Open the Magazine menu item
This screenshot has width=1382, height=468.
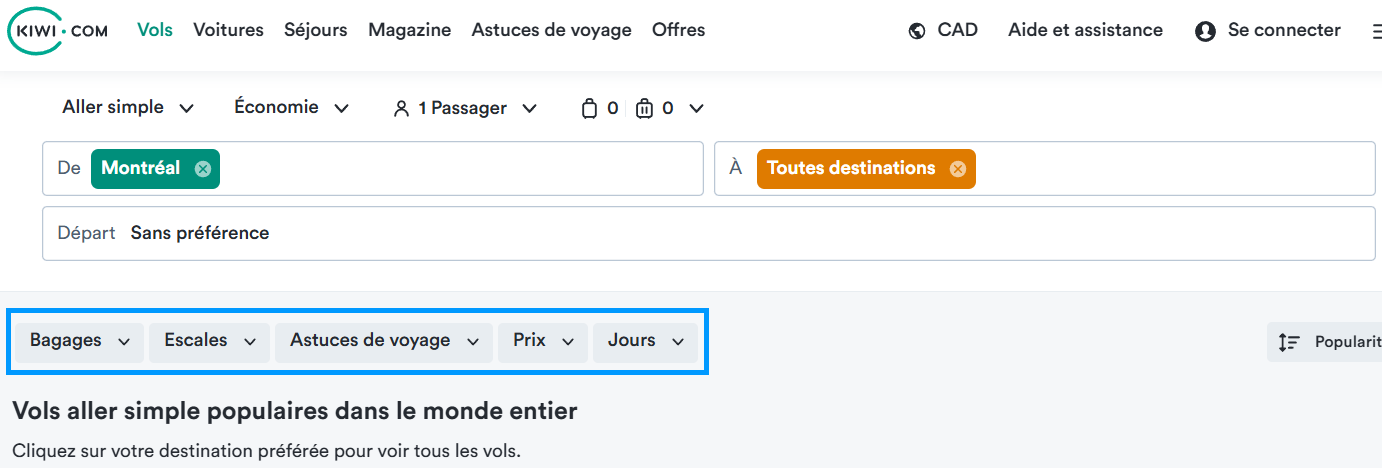[409, 30]
